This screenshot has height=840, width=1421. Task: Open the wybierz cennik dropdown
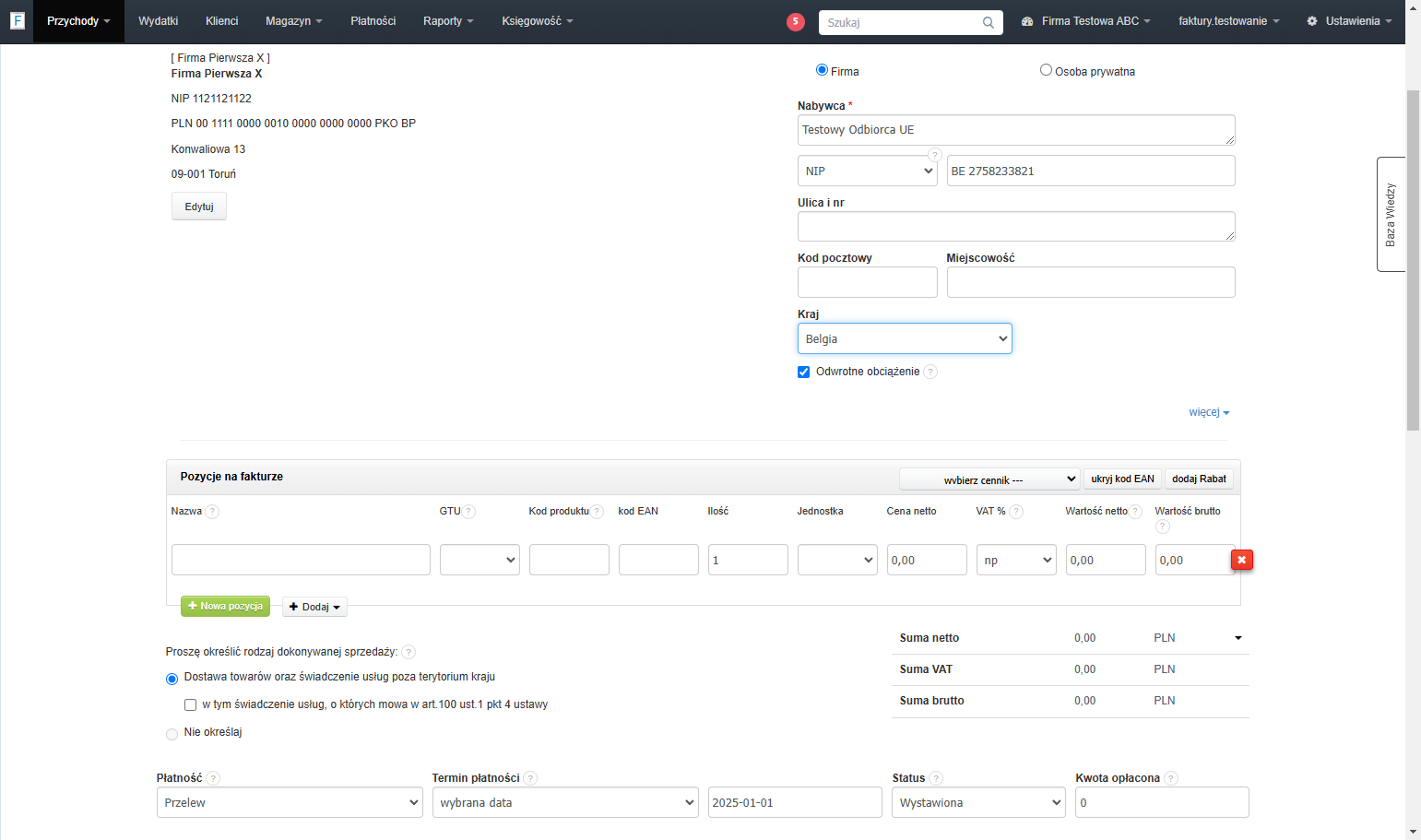989,479
